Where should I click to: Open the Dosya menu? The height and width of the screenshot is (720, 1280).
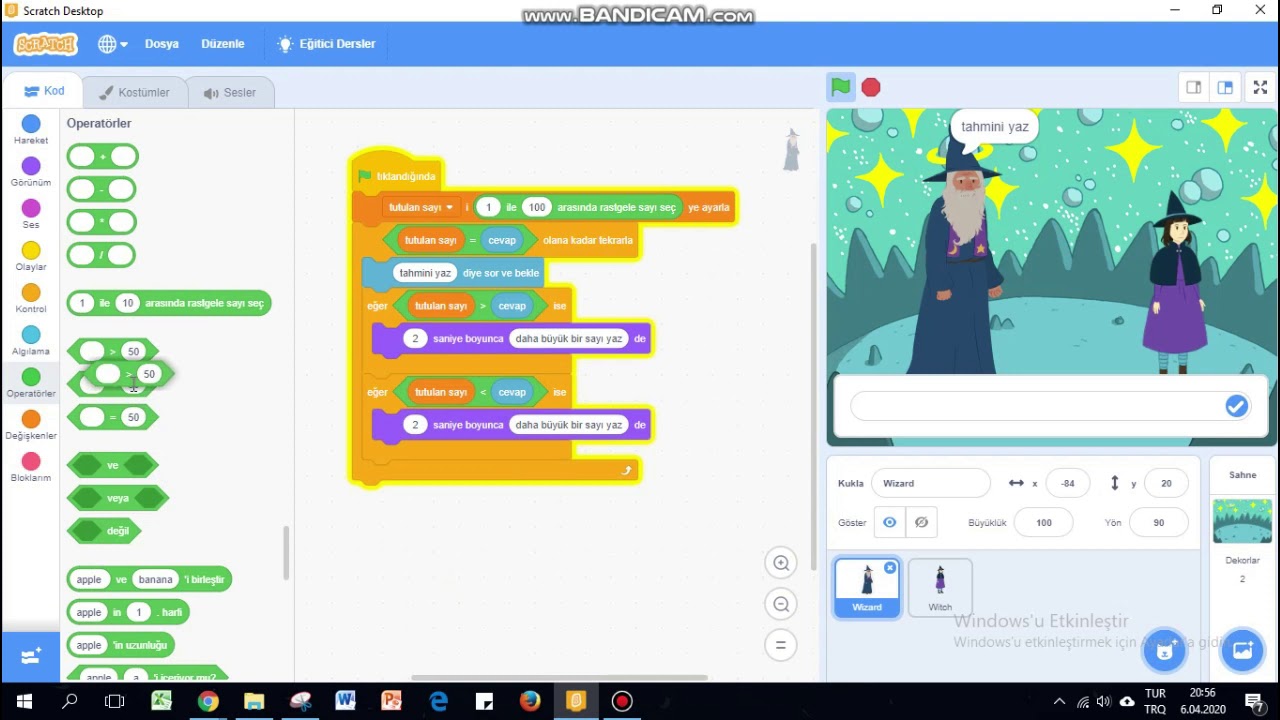162,44
